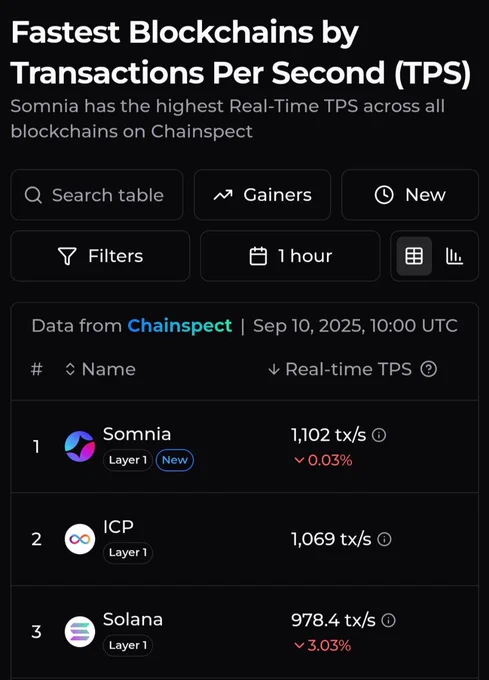
Task: Click info icon next to Somnia's 1,102 tx/s
Action: (x=379, y=435)
